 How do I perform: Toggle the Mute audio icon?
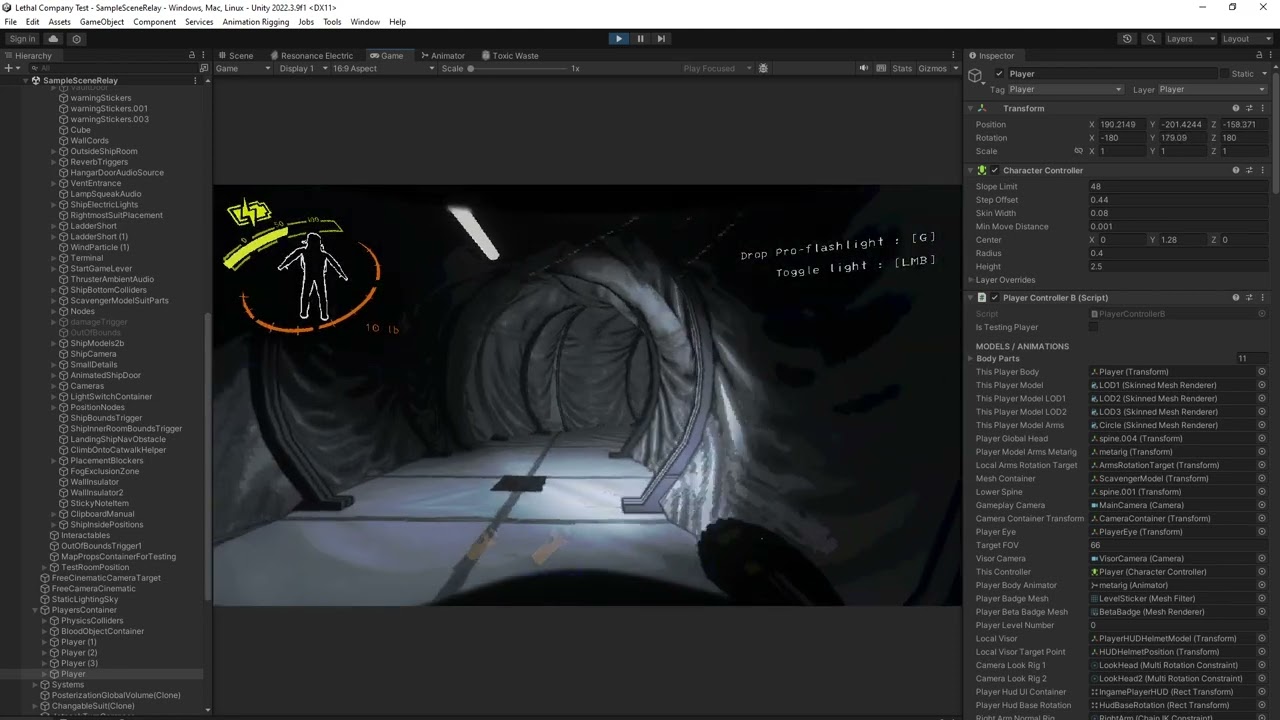pos(864,68)
